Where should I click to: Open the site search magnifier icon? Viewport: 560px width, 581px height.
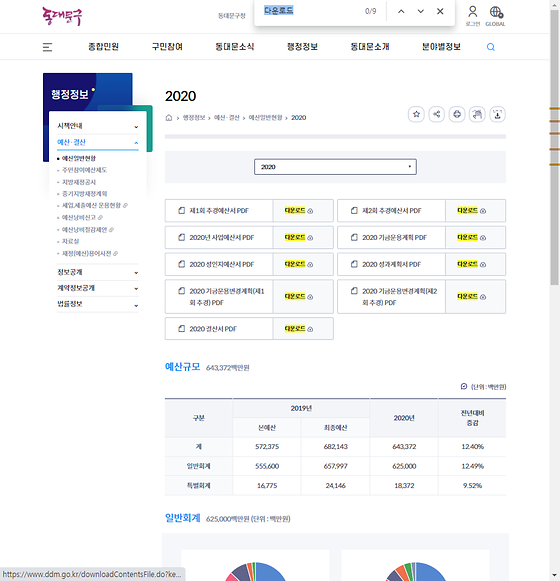(x=491, y=47)
